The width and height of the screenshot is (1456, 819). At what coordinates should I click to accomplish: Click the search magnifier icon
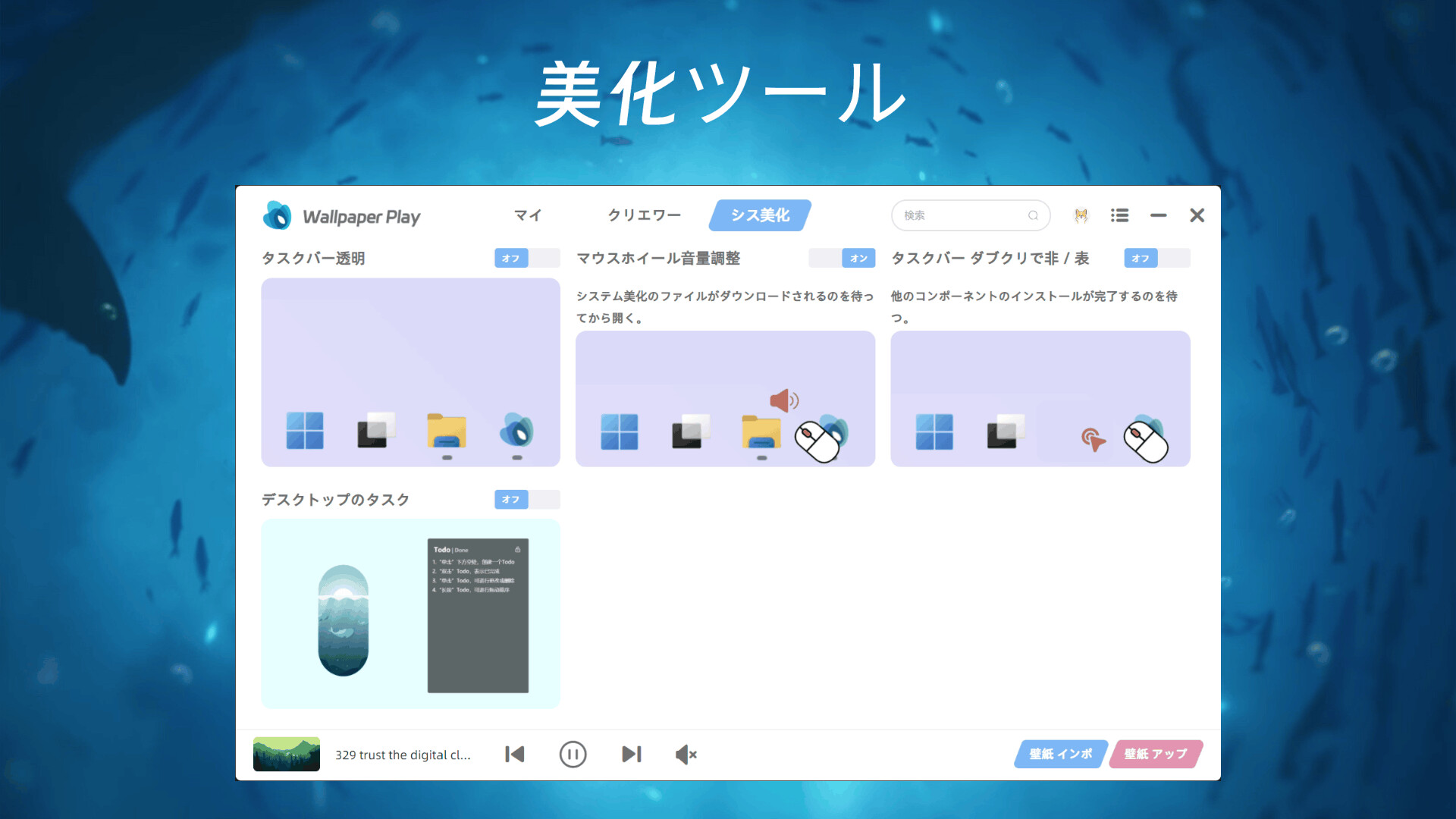[1033, 215]
